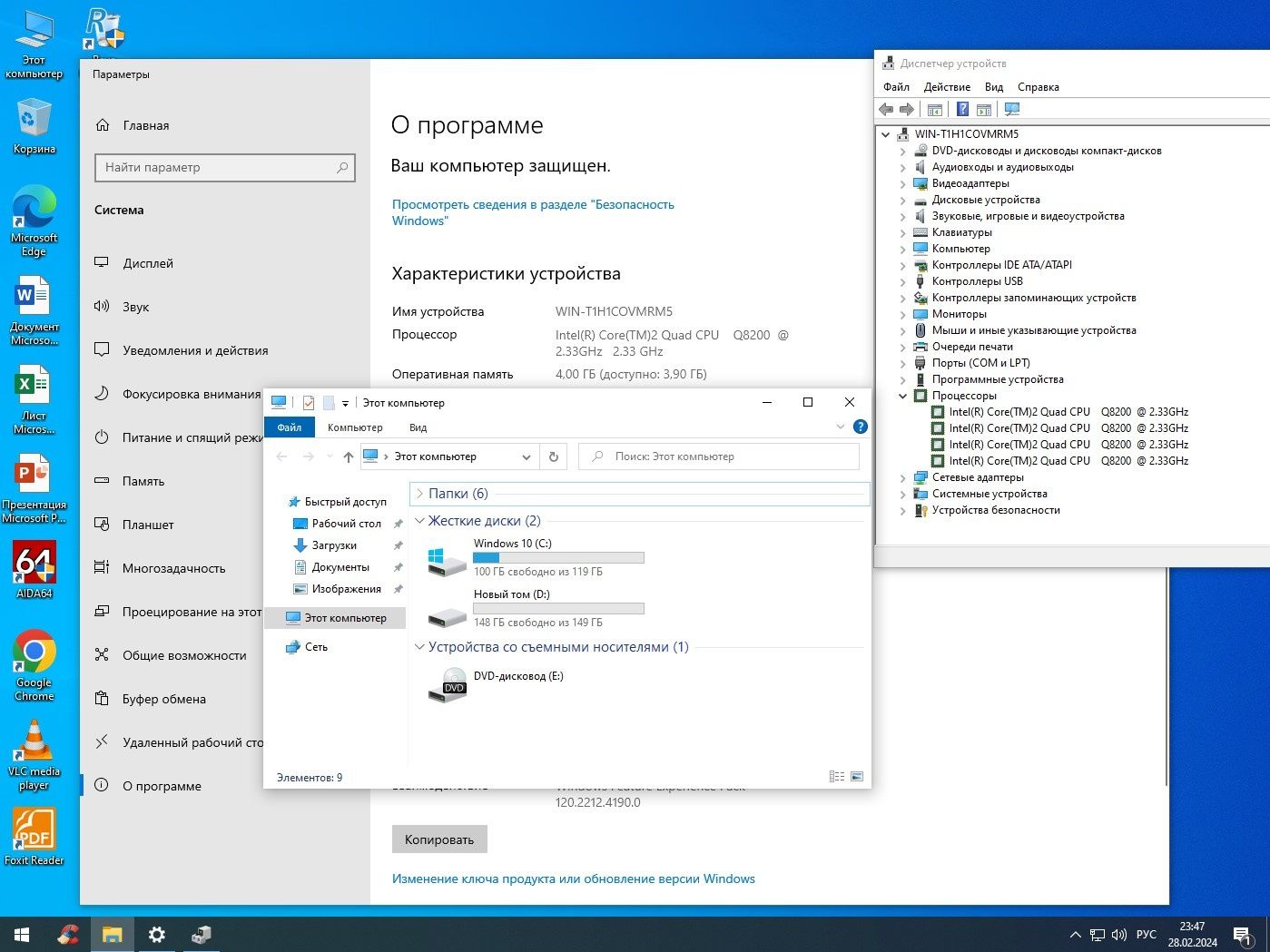This screenshot has height=952, width=1270.
Task: Click File Explorer taskbar icon
Action: click(x=112, y=934)
